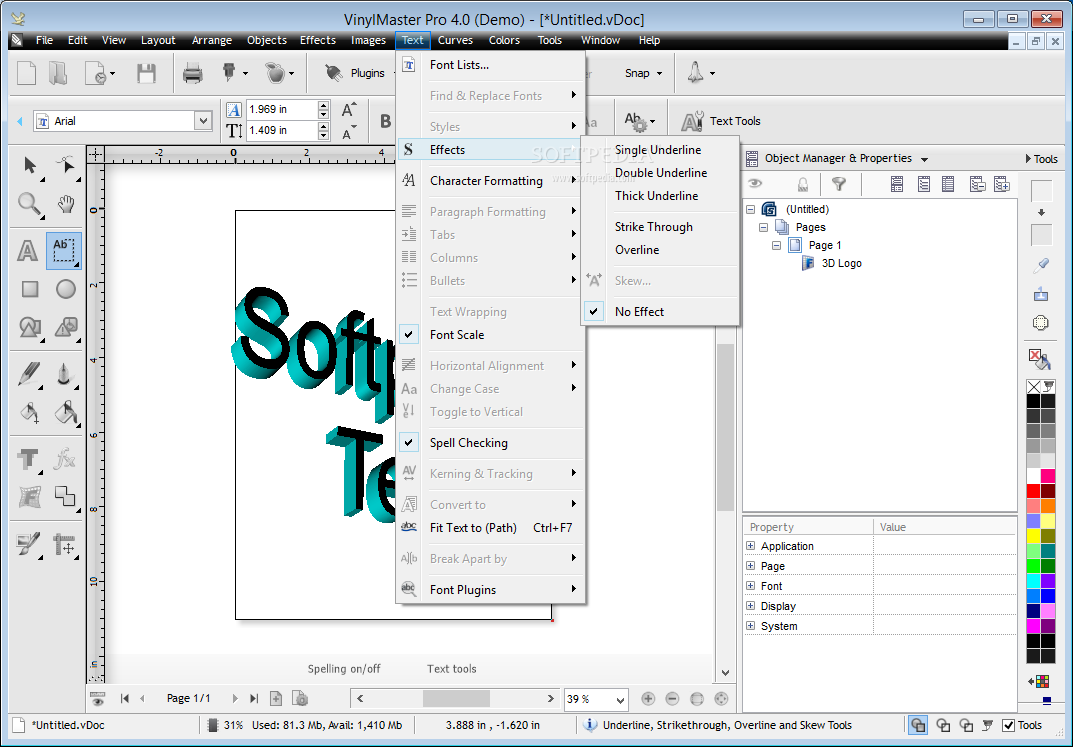Toggle Font Scale checkmark item
The image size is (1073, 747).
click(x=490, y=335)
